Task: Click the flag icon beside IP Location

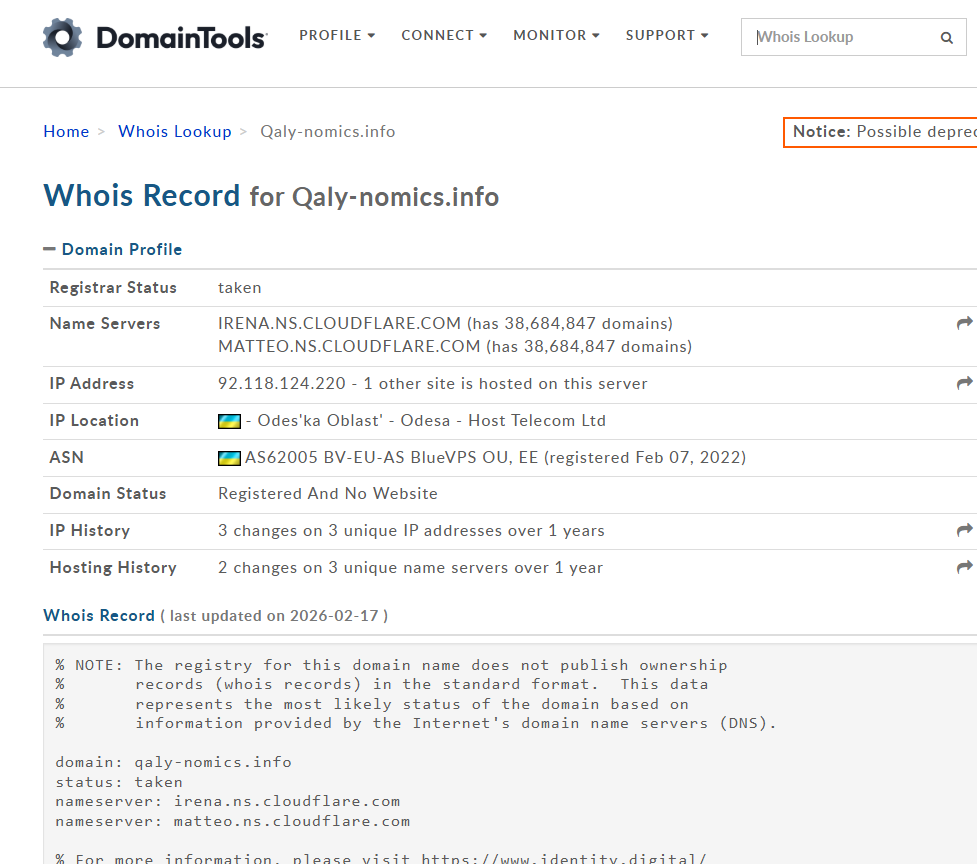Action: coord(229,421)
